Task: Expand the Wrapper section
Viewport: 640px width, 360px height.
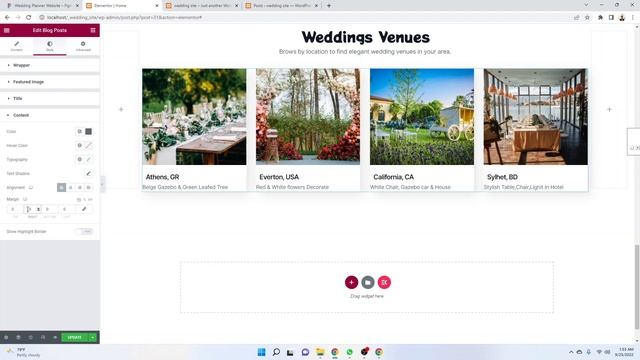Action: tap(50, 65)
